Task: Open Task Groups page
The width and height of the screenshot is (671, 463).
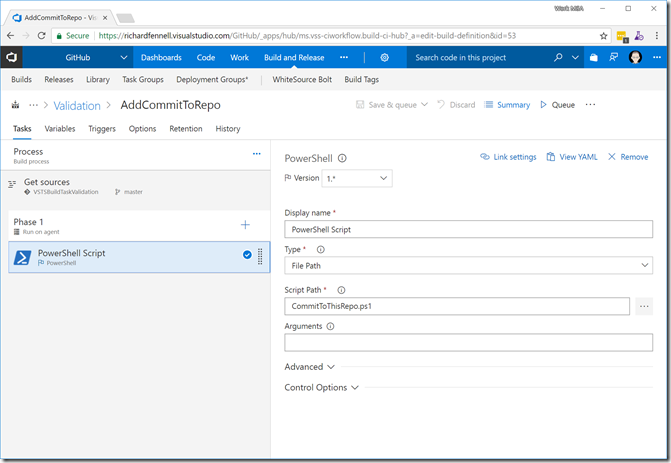Action: [143, 80]
